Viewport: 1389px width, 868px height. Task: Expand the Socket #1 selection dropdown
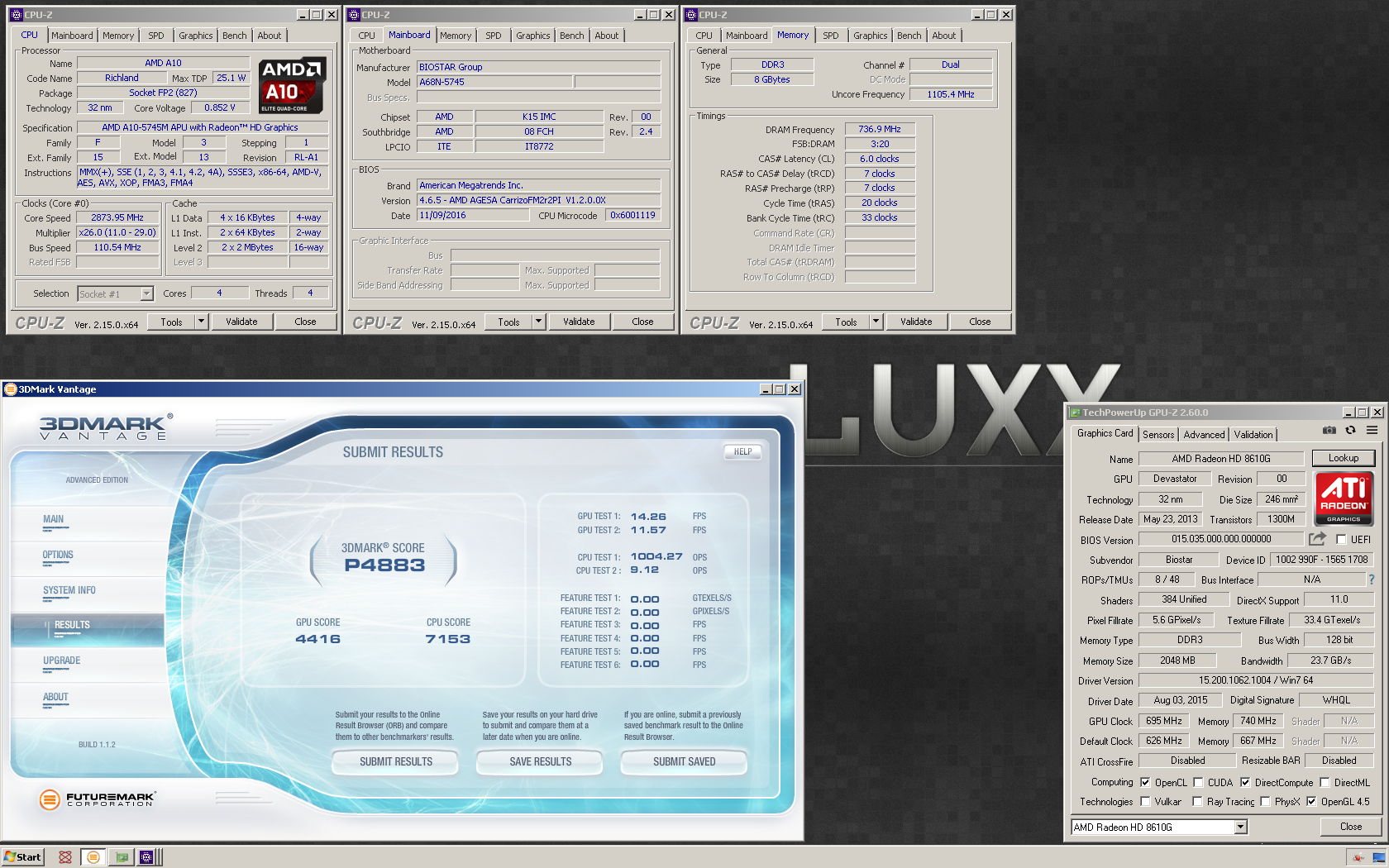pyautogui.click(x=146, y=293)
